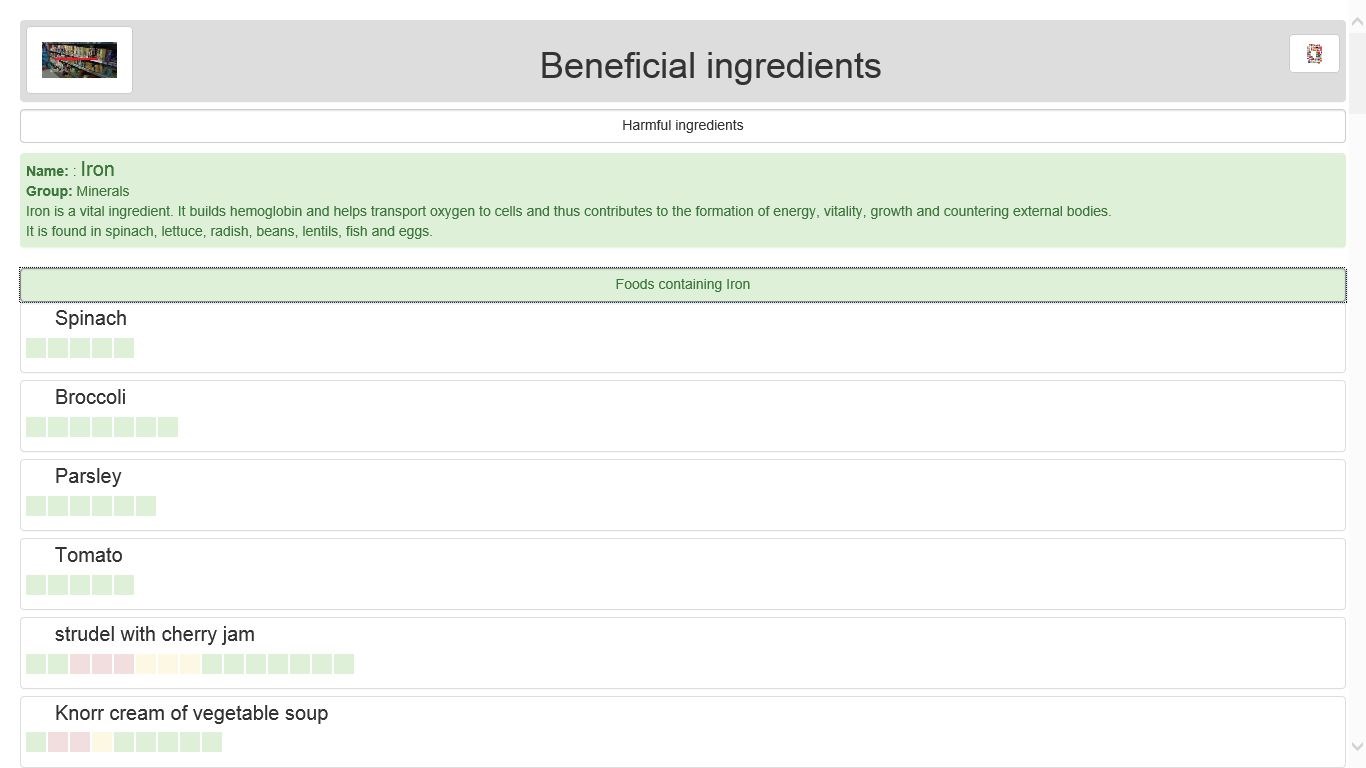Viewport: 1366px width, 768px height.
Task: Click first pink square under Knorr soup
Action: click(58, 742)
